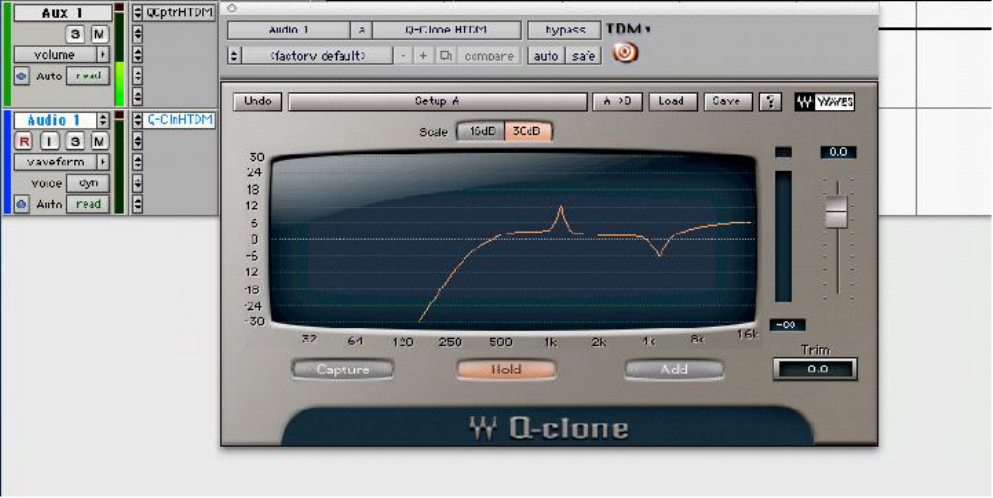This screenshot has width=993, height=498.
Task: Click the red target icon in plug-in header
Action: tap(624, 52)
